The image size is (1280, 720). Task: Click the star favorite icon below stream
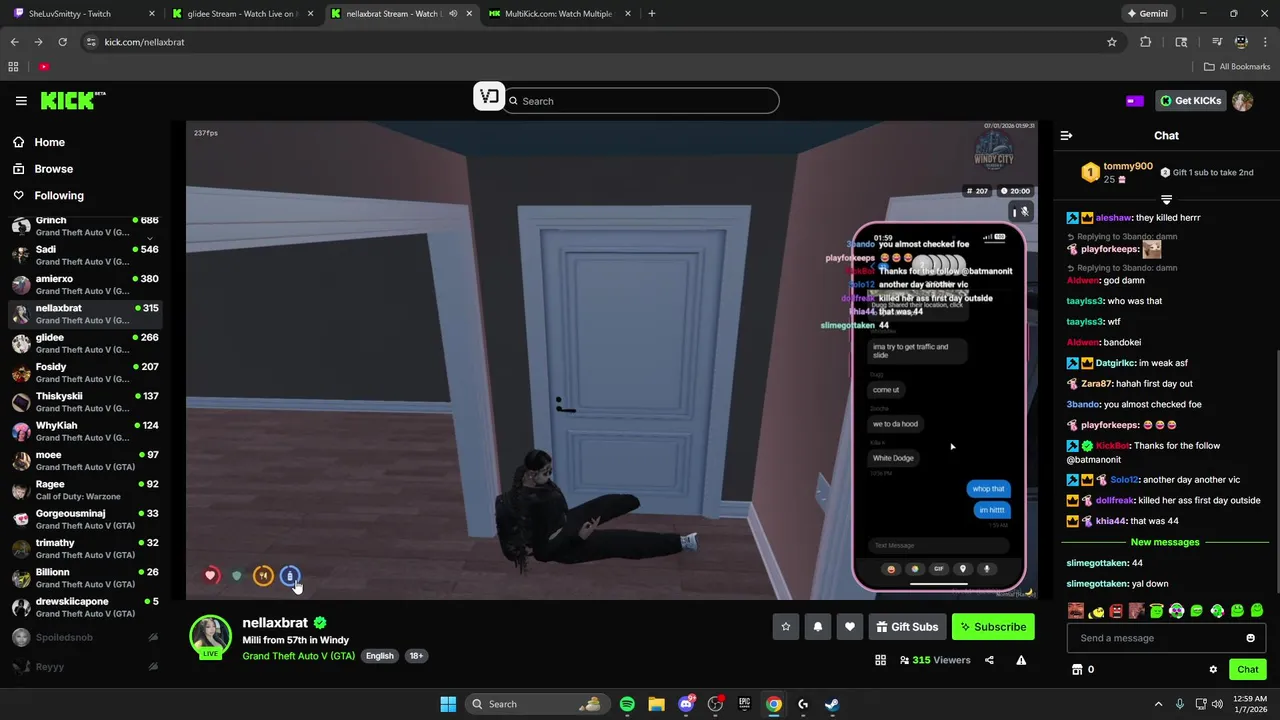(786, 627)
